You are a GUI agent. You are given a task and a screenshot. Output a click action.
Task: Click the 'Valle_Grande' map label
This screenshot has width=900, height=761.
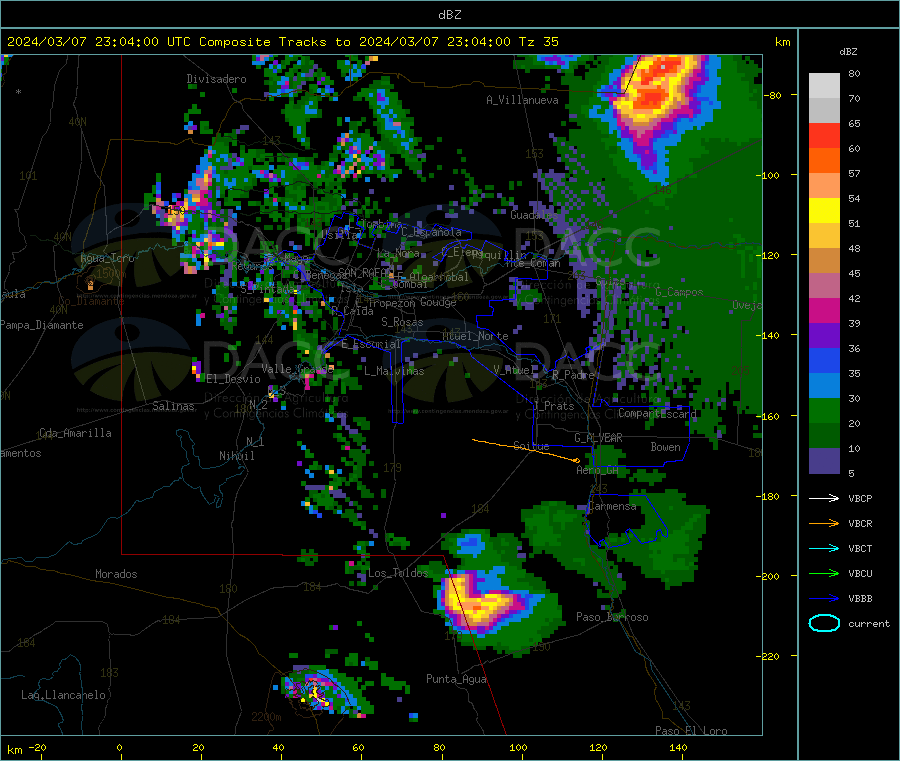click(297, 368)
